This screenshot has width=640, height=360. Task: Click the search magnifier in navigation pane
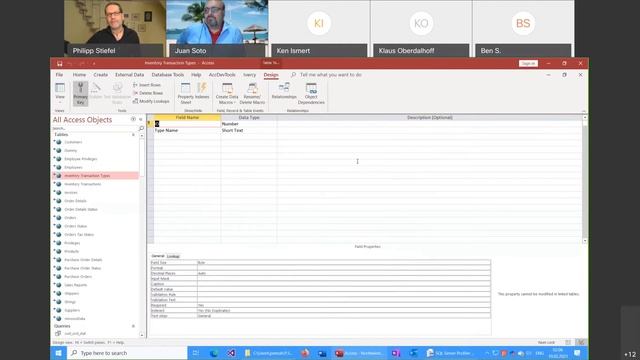click(x=141, y=128)
